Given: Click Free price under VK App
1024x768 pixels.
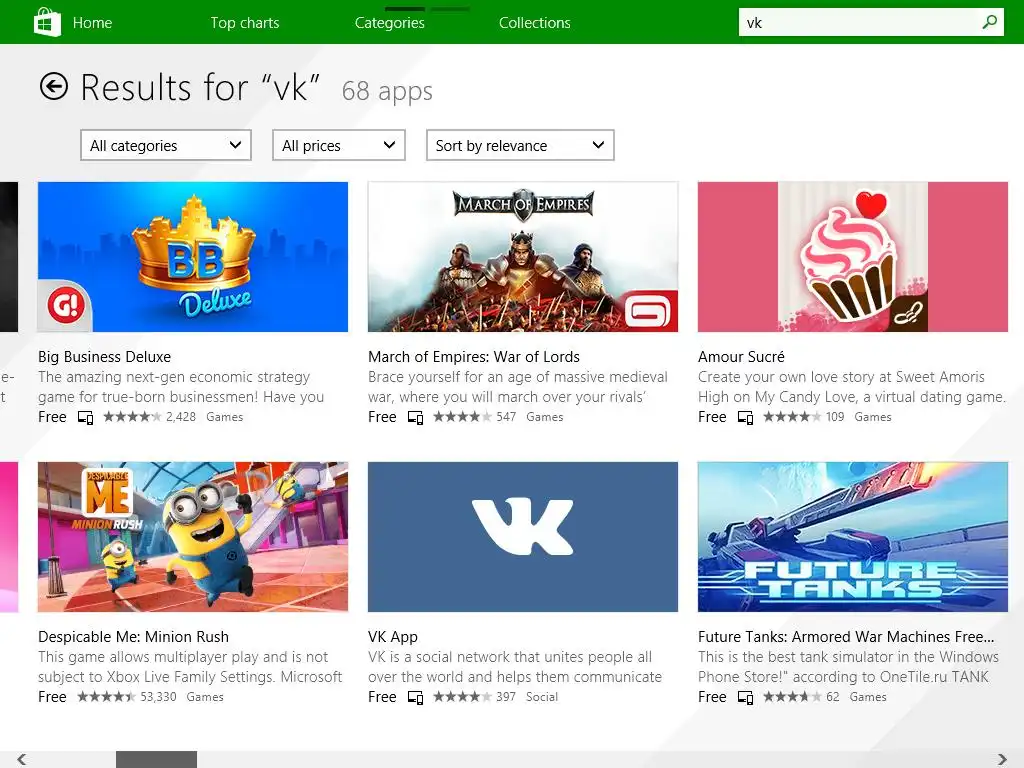Looking at the screenshot, I should (x=382, y=697).
